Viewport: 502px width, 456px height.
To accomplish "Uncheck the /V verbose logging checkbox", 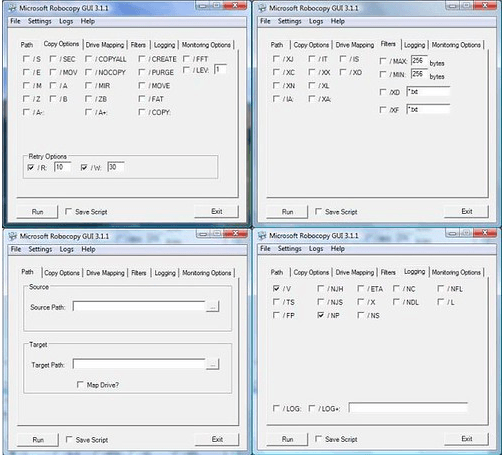I will coord(276,288).
